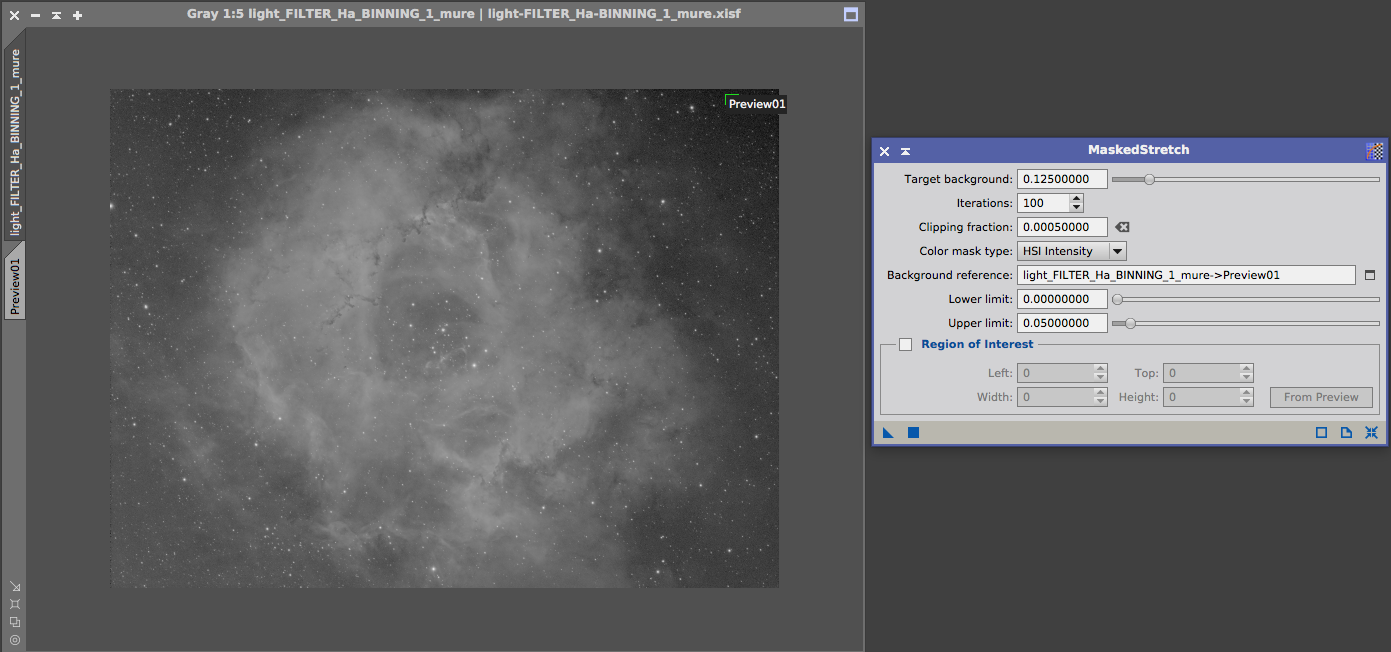Apply MaskedStretch with the blue square
This screenshot has height=652, width=1391.
pos(913,433)
